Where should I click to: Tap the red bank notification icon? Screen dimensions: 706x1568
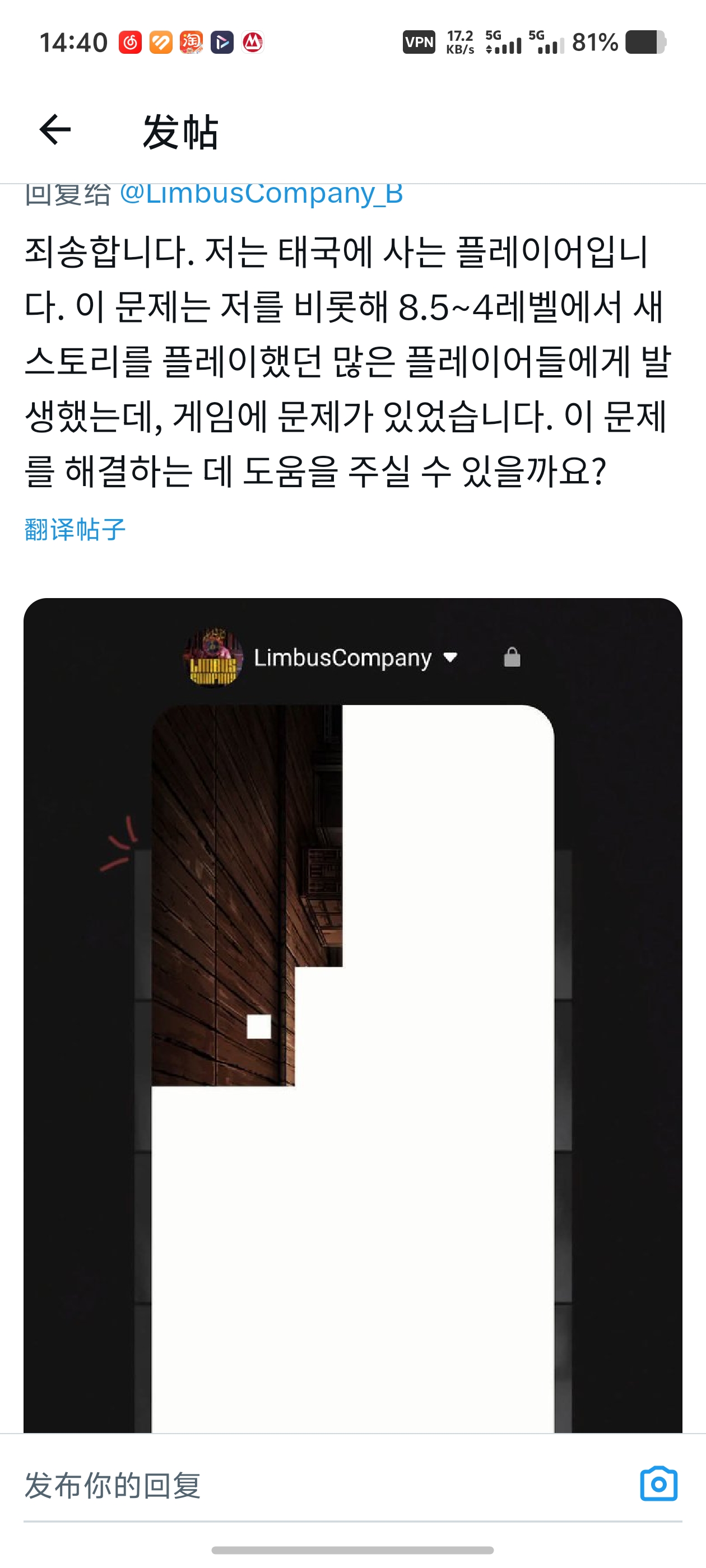point(253,42)
